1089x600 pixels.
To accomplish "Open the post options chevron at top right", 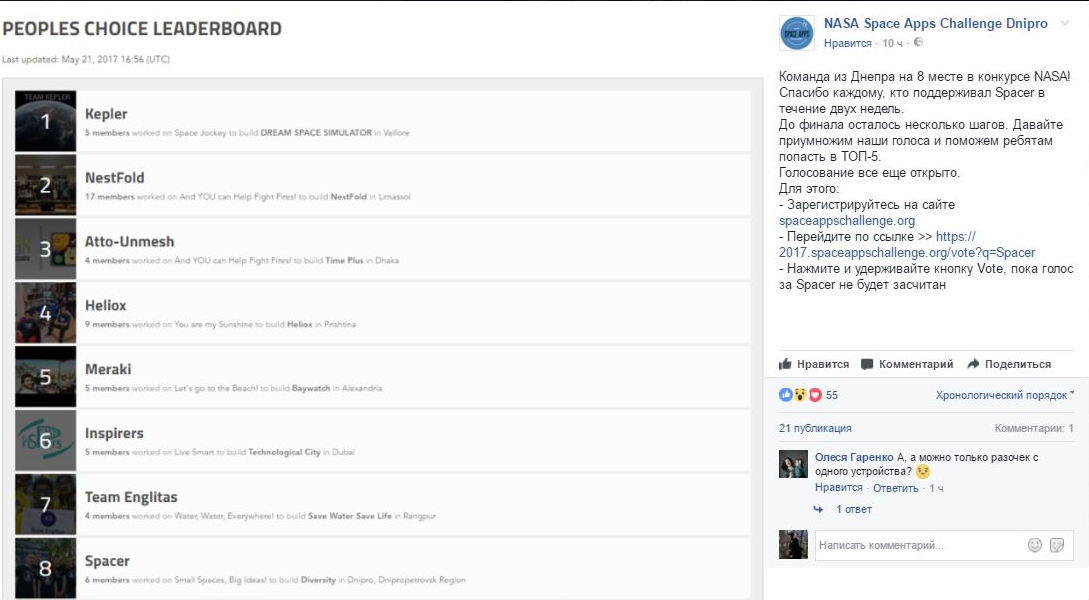I will coord(1065,23).
